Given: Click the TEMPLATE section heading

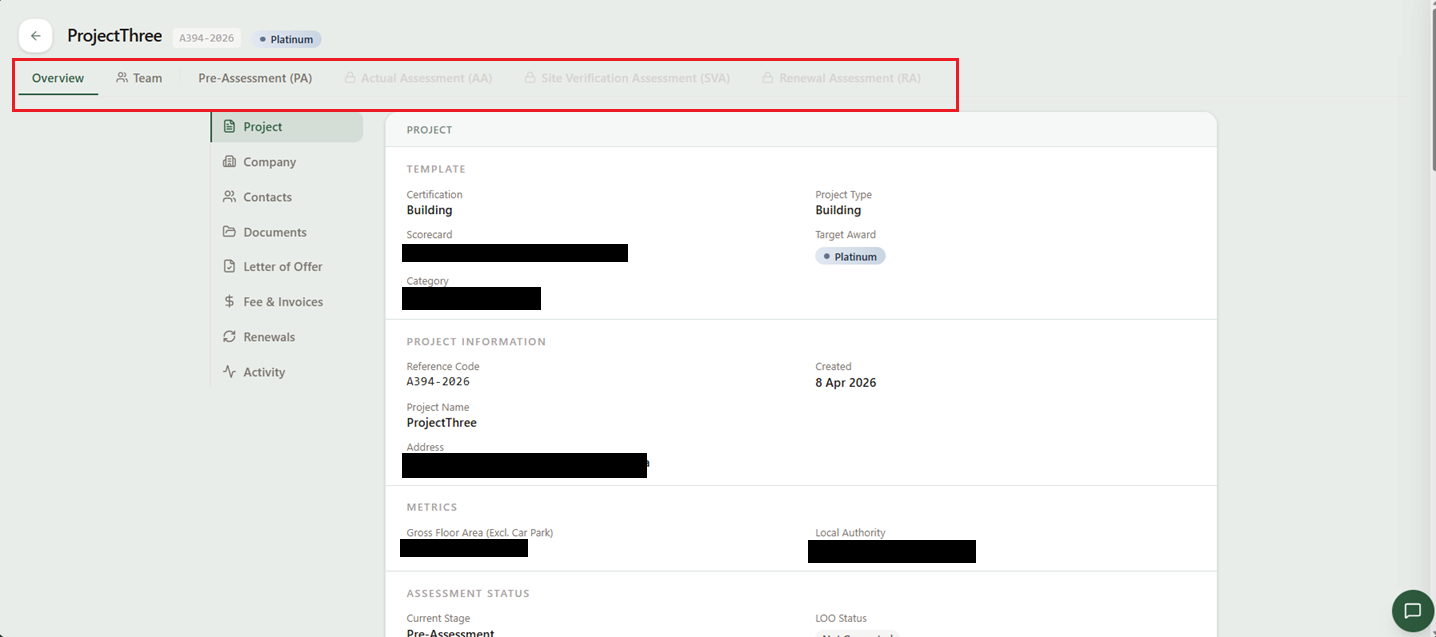Looking at the screenshot, I should click(x=436, y=169).
